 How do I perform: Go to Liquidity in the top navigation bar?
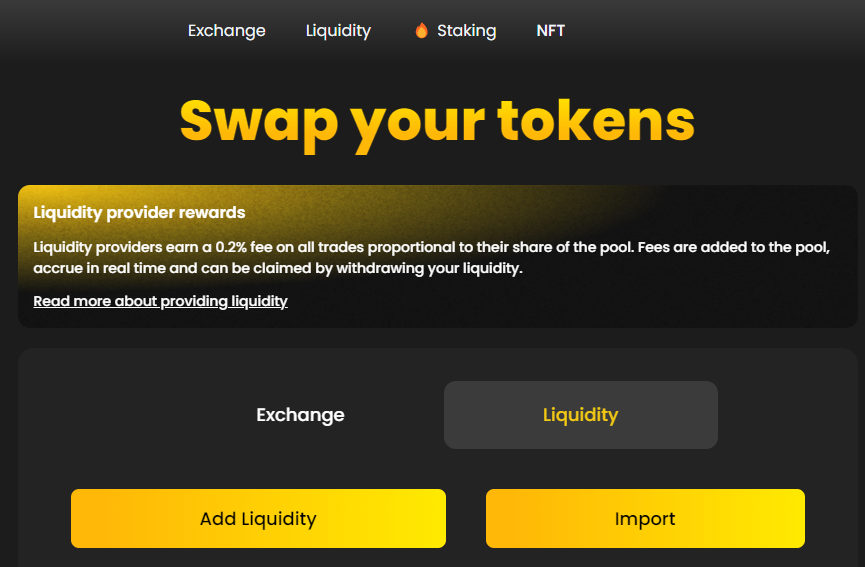(x=338, y=31)
